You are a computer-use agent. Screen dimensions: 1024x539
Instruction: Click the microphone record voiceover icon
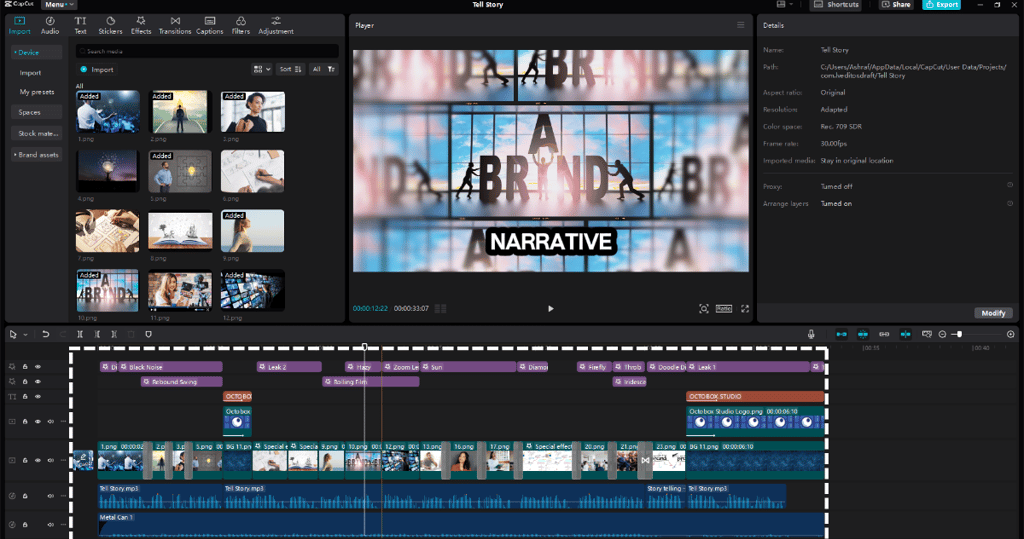click(x=810, y=334)
